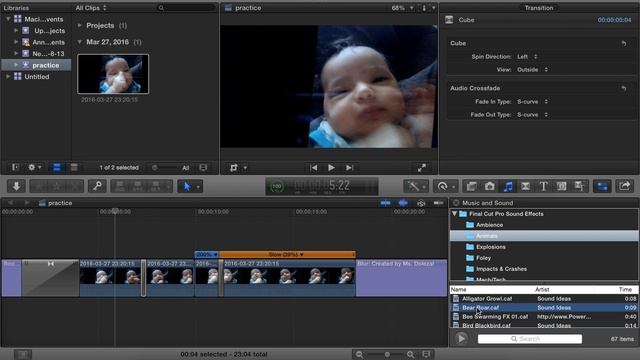This screenshot has height=360, width=640.
Task: Choose the Select arrow tool
Action: [187, 187]
